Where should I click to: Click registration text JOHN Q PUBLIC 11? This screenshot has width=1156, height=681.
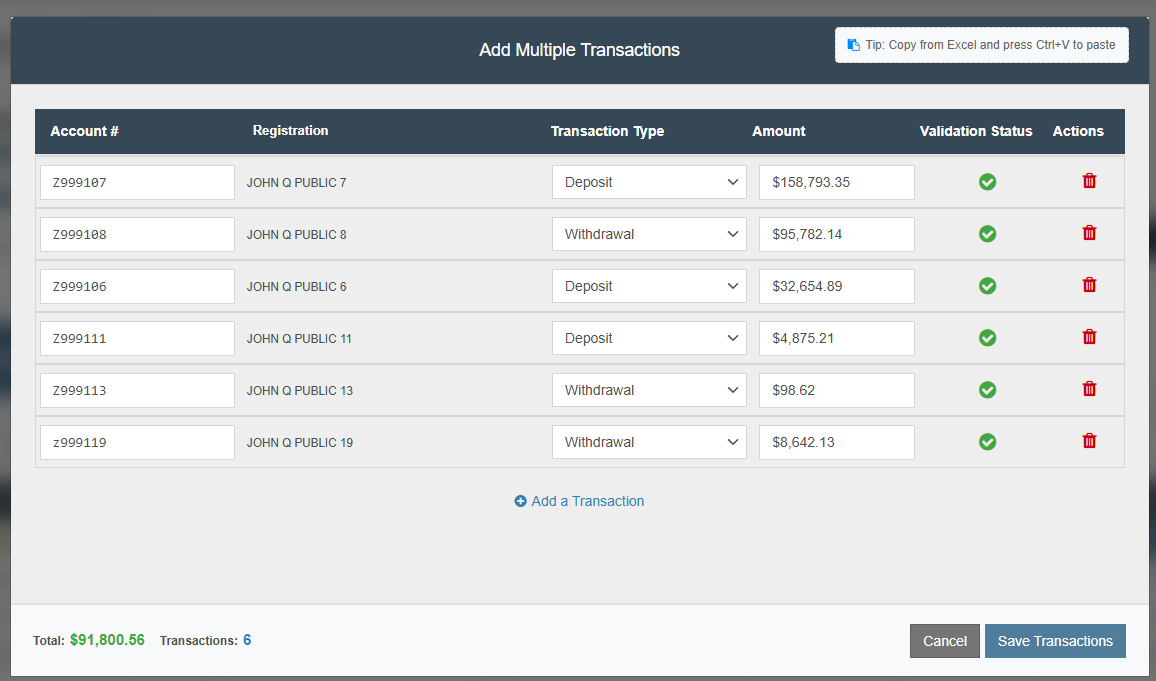[x=299, y=339]
